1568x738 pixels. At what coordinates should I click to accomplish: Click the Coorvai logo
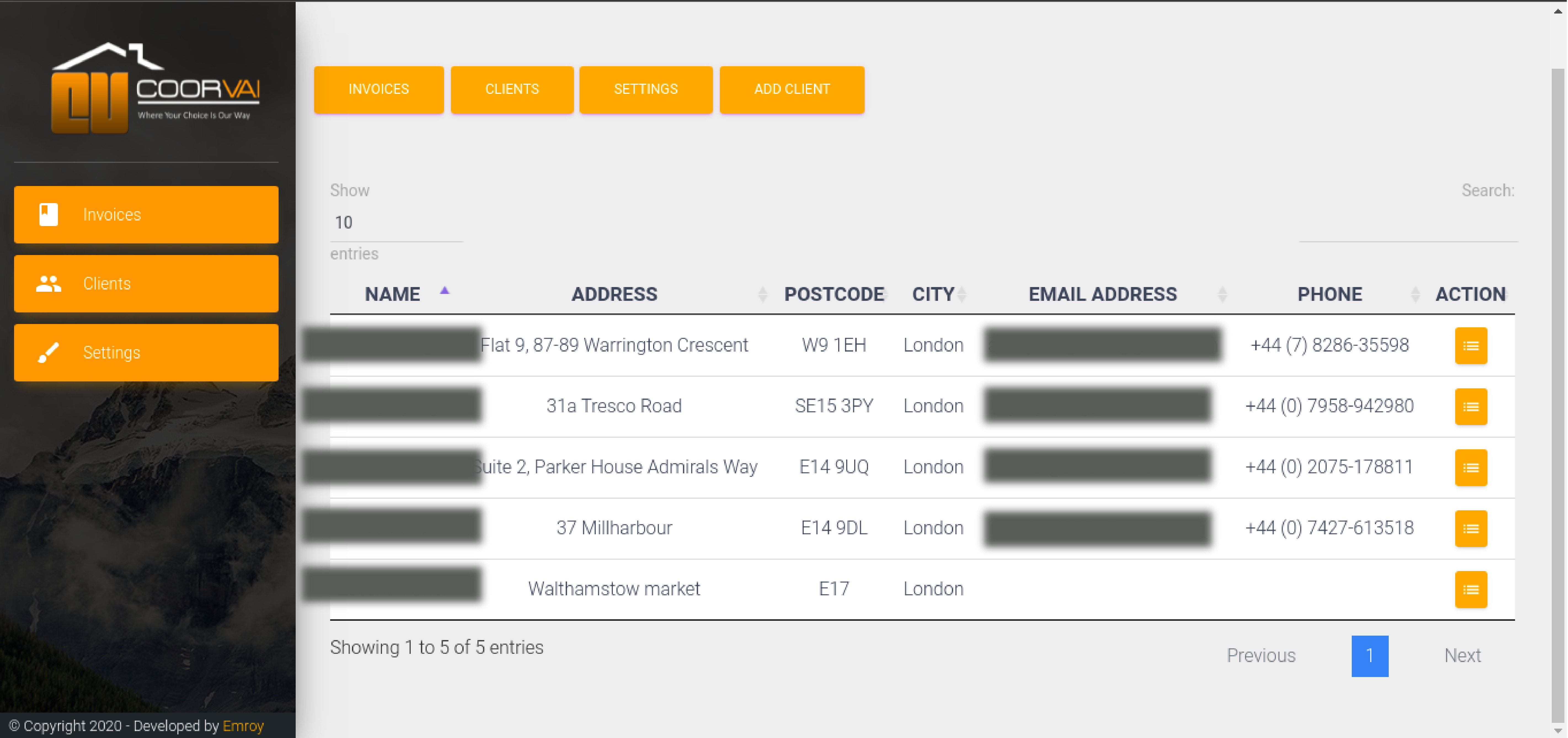click(155, 88)
